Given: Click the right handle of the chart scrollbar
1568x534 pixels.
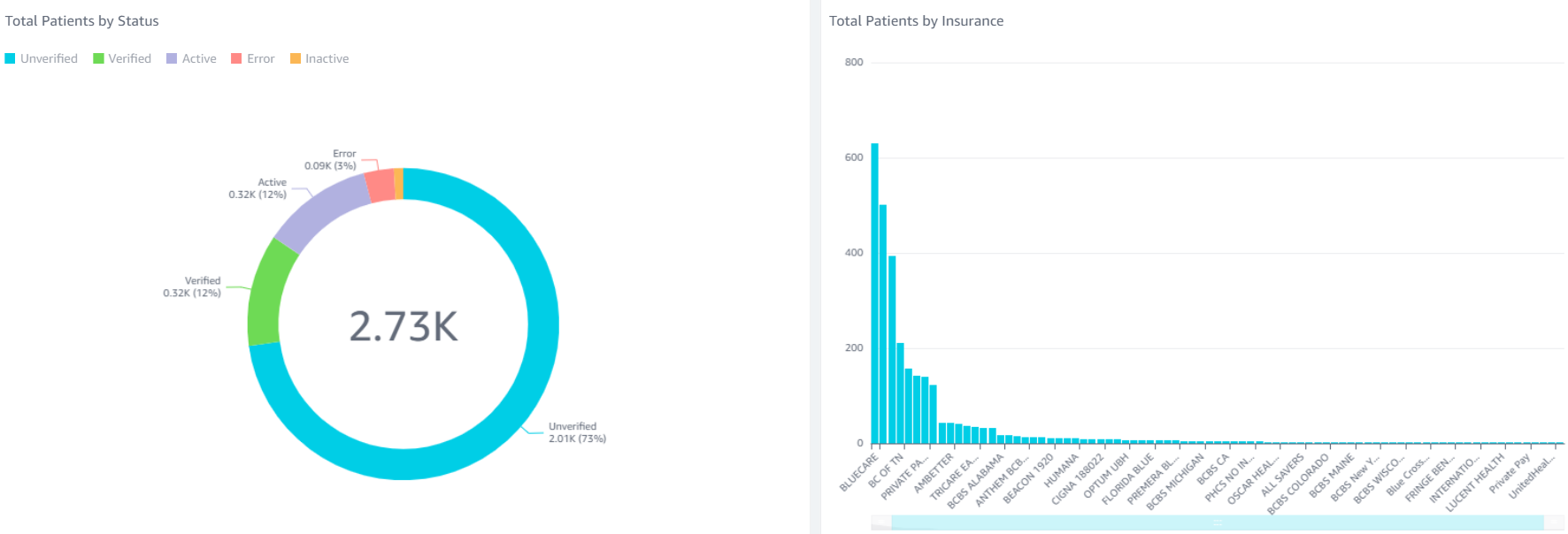Looking at the screenshot, I should pos(1554,523).
